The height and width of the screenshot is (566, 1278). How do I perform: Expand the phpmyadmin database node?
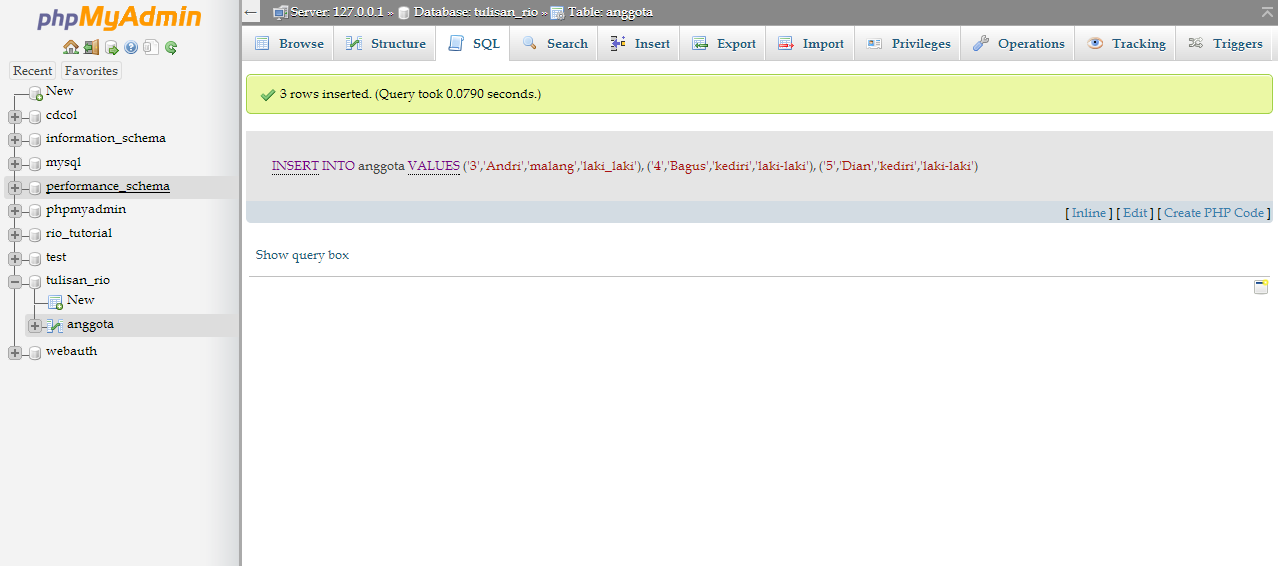(x=15, y=211)
